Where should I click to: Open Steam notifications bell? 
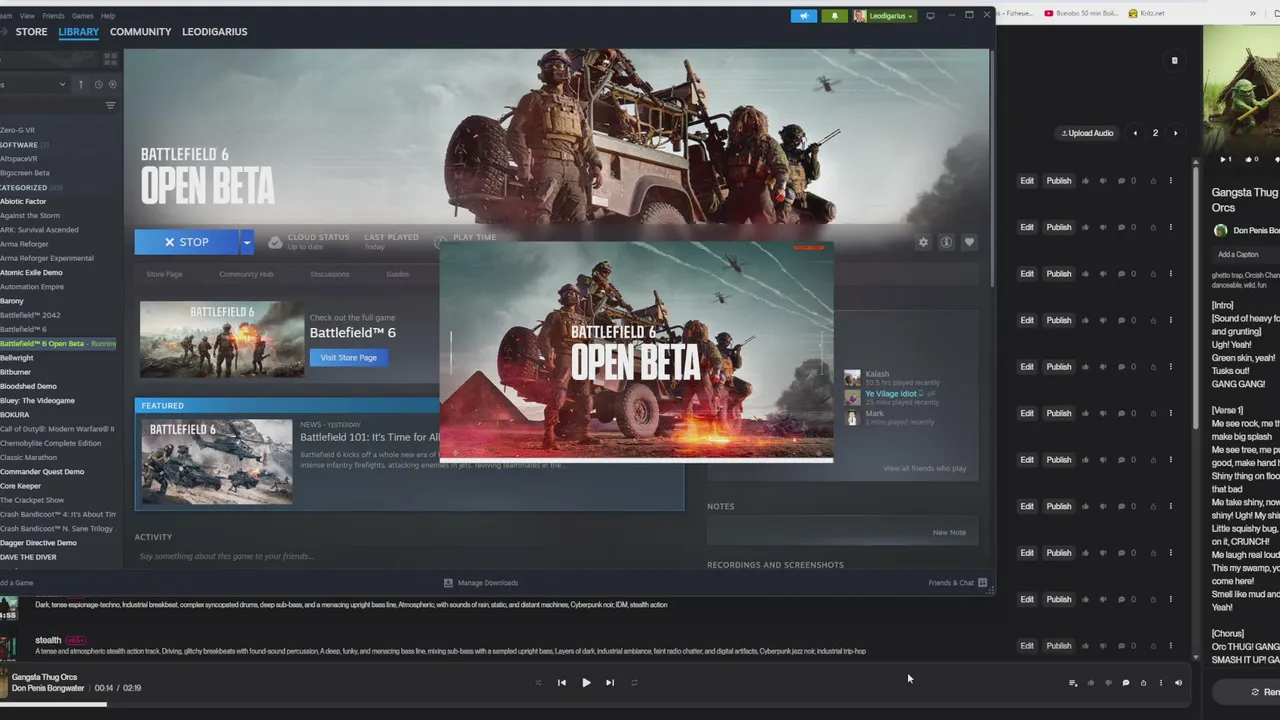[x=834, y=16]
